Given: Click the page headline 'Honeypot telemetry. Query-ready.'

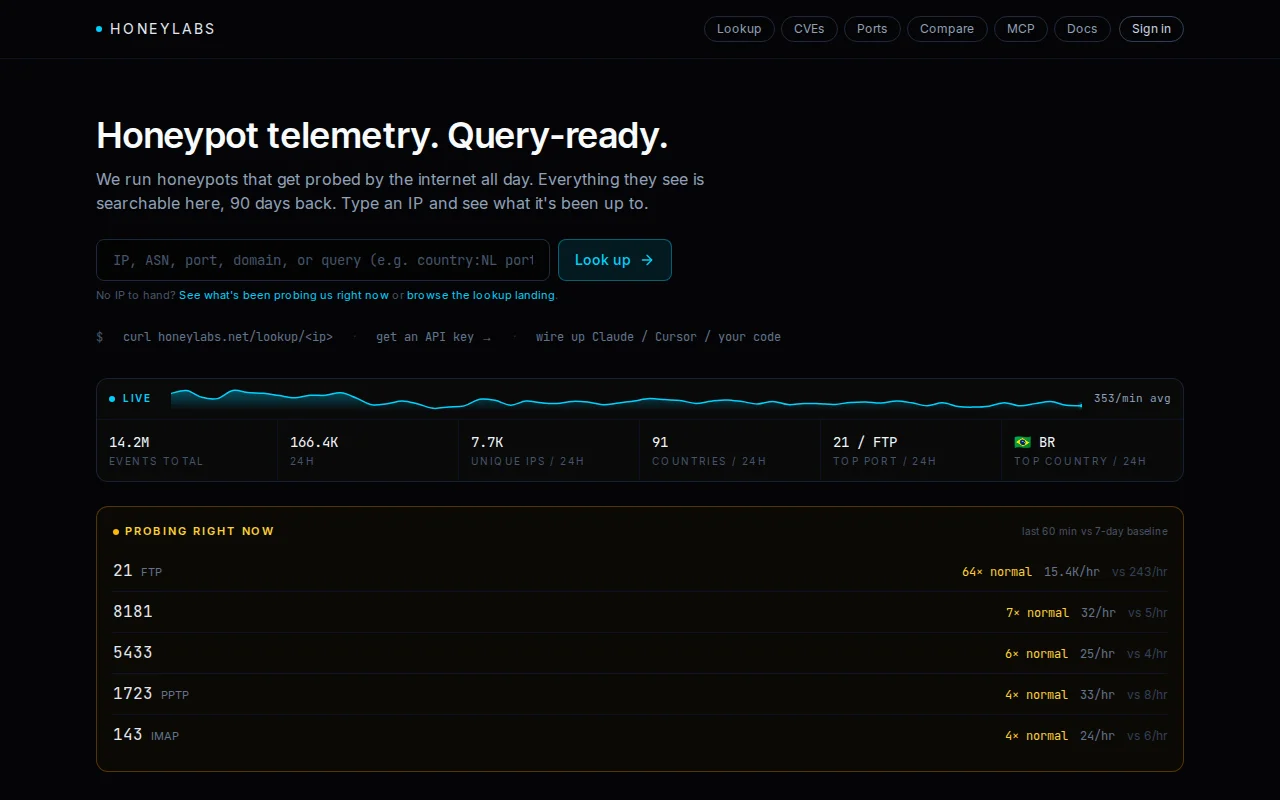Looking at the screenshot, I should (x=382, y=135).
